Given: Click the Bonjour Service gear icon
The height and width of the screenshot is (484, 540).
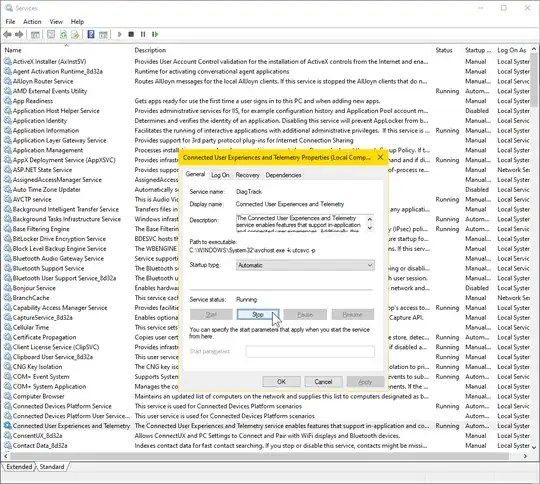Looking at the screenshot, I should coord(8,288).
